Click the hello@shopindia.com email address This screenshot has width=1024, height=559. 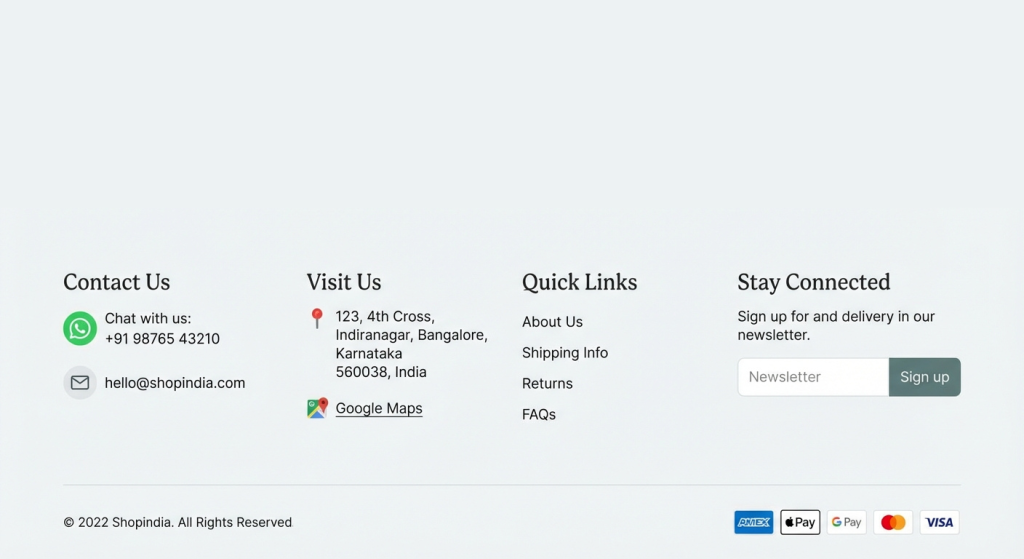coord(175,383)
